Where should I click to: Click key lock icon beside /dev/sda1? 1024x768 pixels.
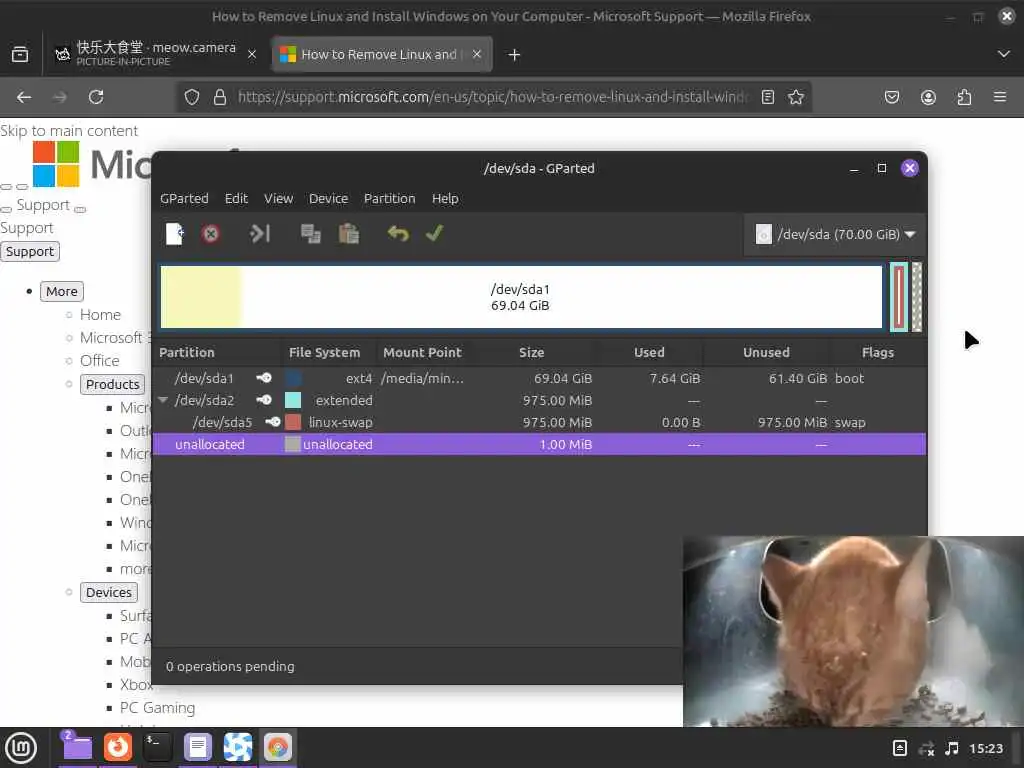coord(264,378)
